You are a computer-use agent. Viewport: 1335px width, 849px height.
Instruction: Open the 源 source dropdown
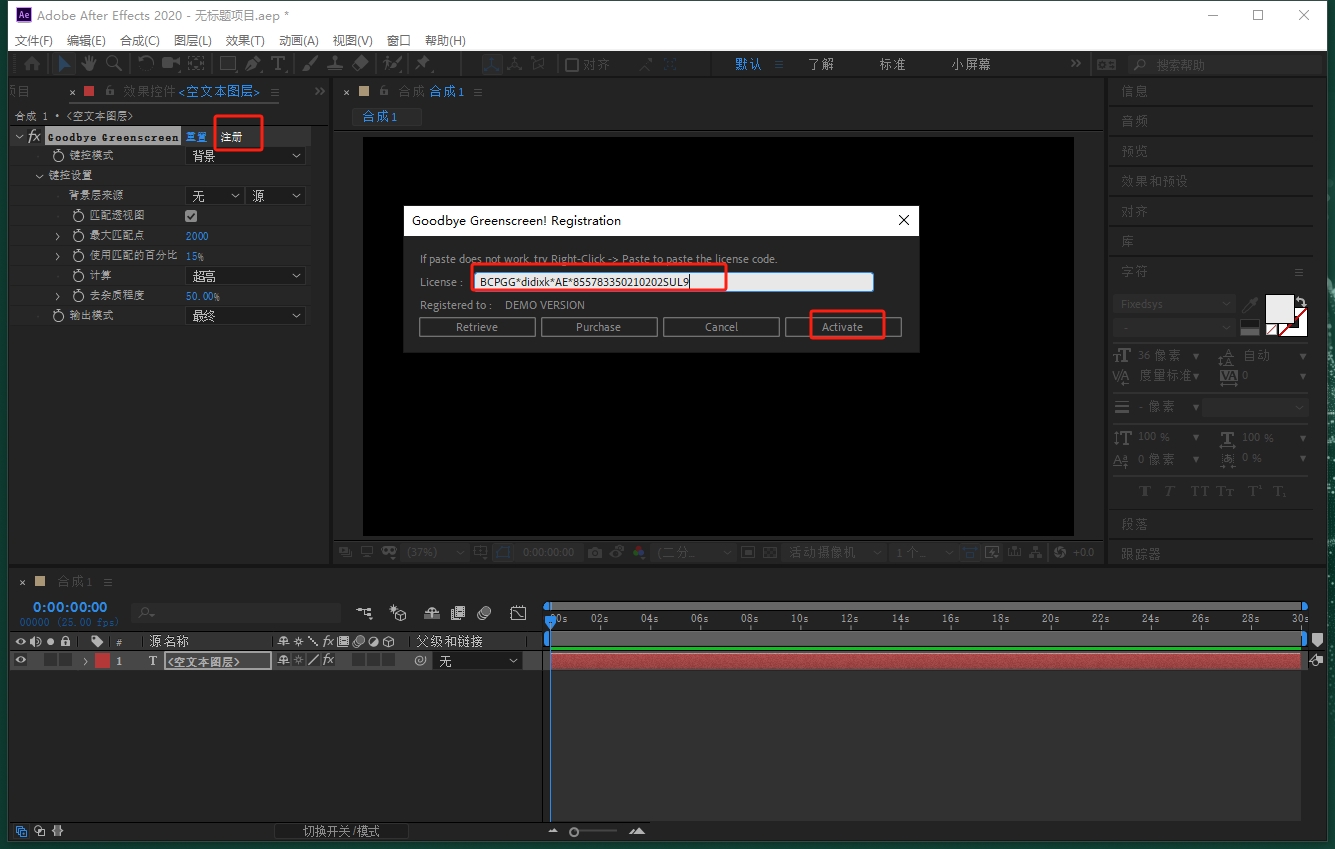pyautogui.click(x=275, y=196)
